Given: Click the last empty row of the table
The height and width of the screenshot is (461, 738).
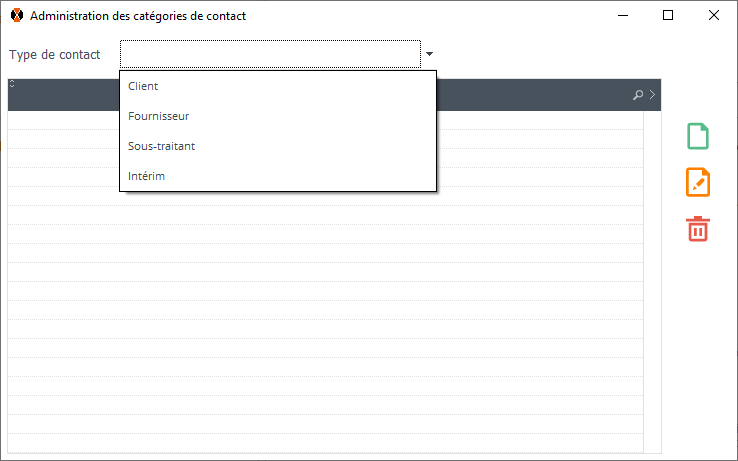Looking at the screenshot, I should tap(325, 442).
